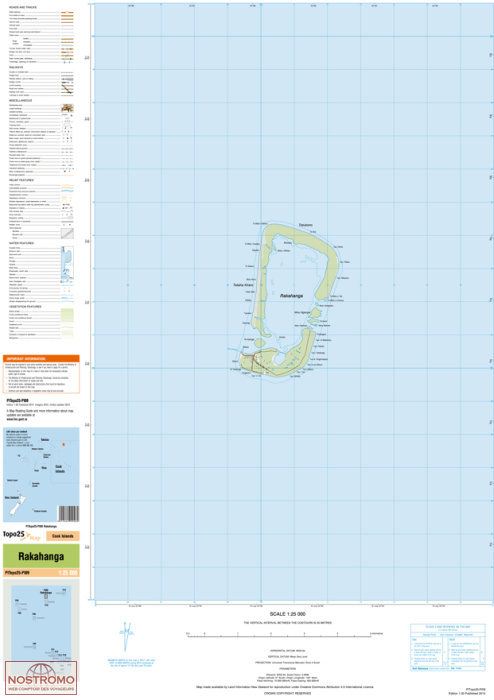The image size is (494, 700).
Task: Click the grid reference instructions box
Action: tap(448, 648)
